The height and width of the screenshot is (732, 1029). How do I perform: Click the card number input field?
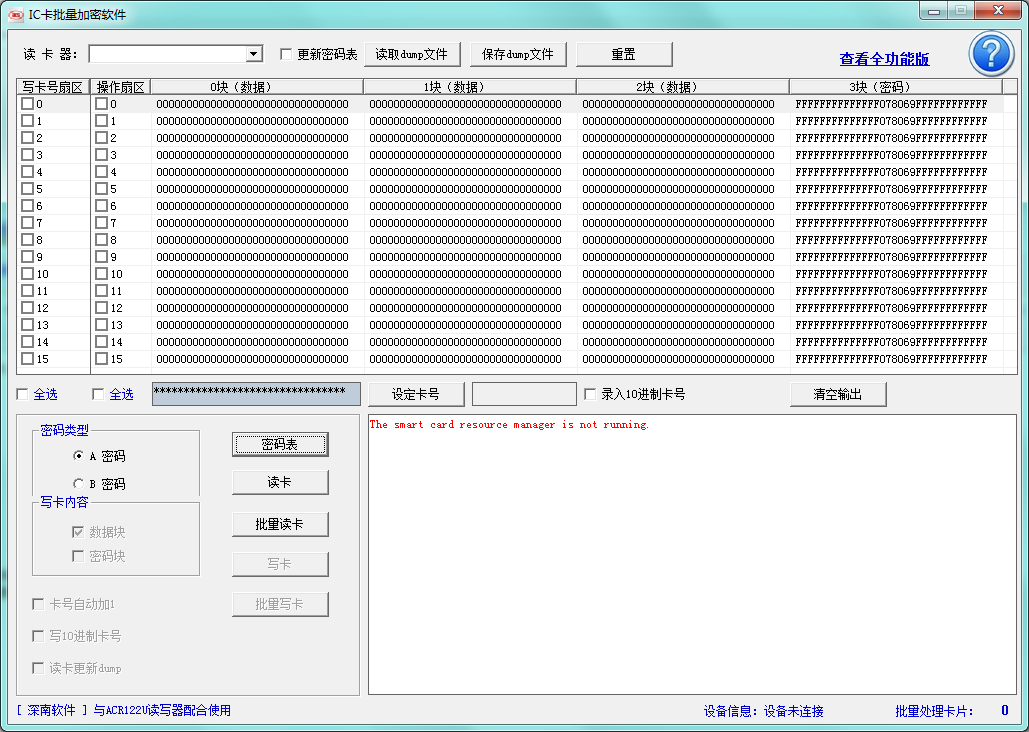coord(524,394)
